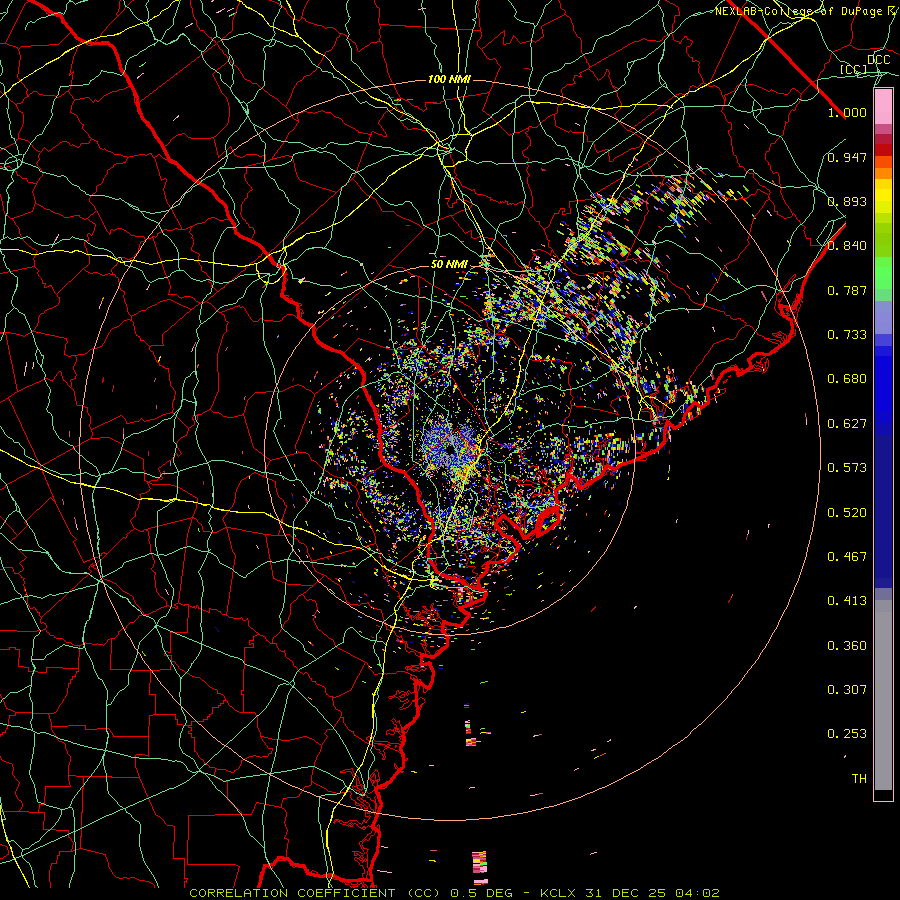
Task: Click the 0.253 color scale value
Action: [x=847, y=734]
